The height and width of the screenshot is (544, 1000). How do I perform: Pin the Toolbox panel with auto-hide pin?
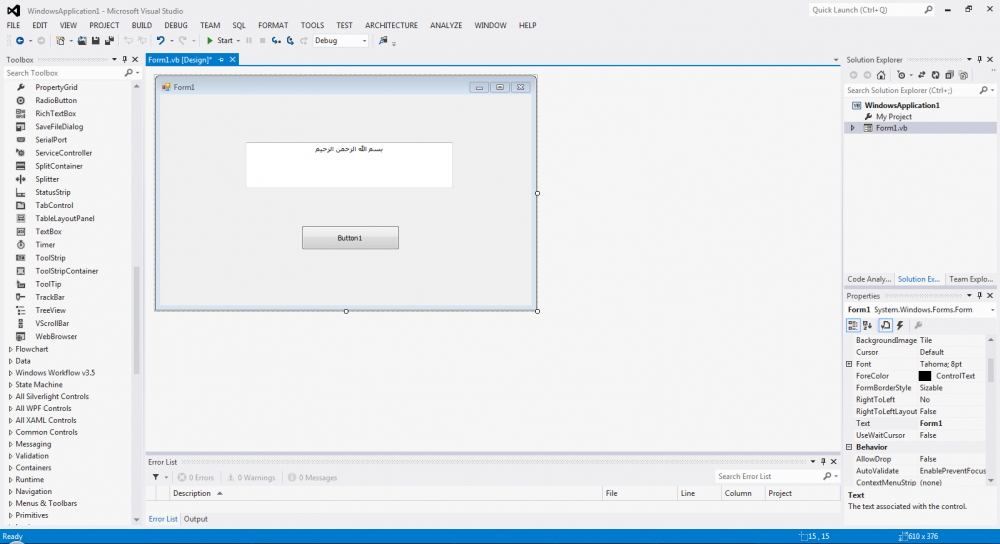click(124, 59)
